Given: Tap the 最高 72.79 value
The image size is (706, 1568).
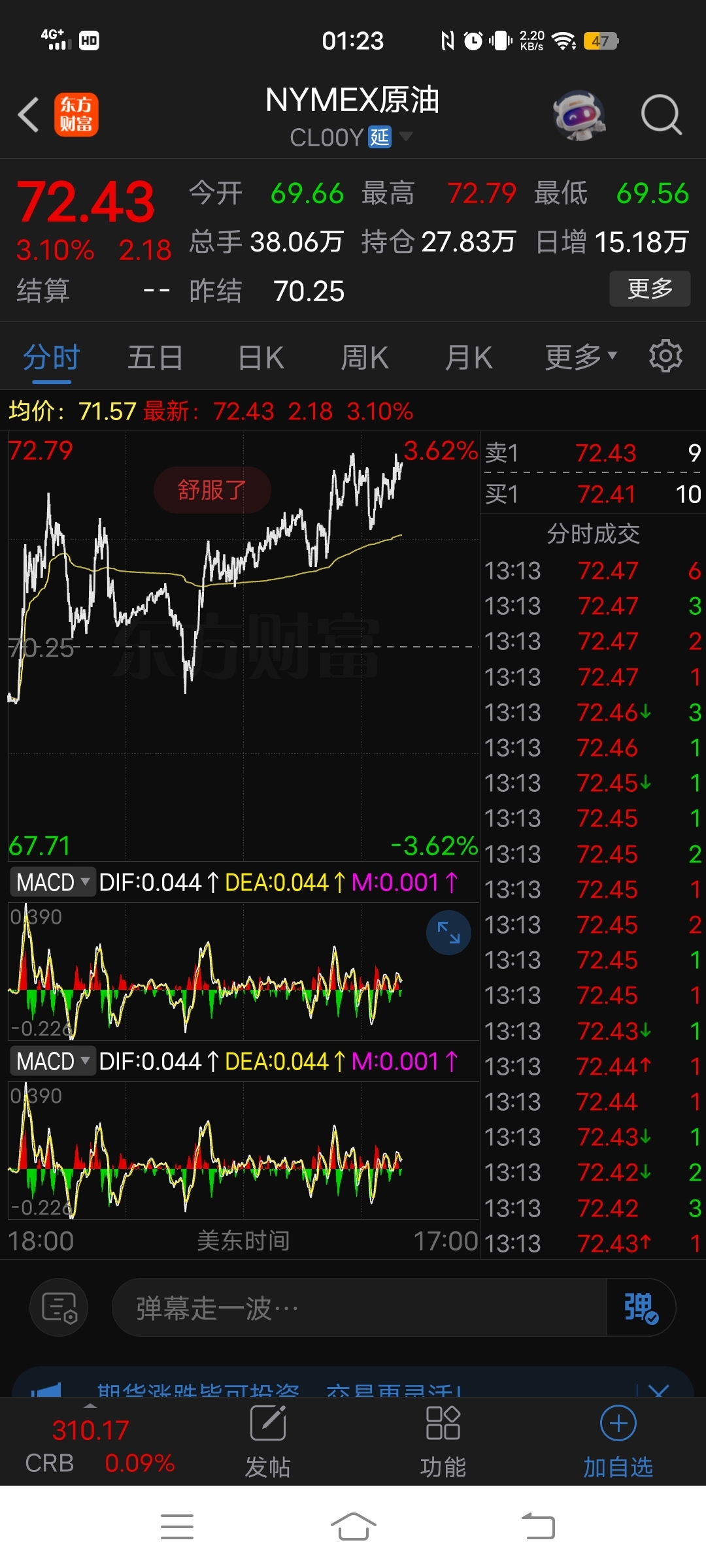Looking at the screenshot, I should pyautogui.click(x=482, y=193).
